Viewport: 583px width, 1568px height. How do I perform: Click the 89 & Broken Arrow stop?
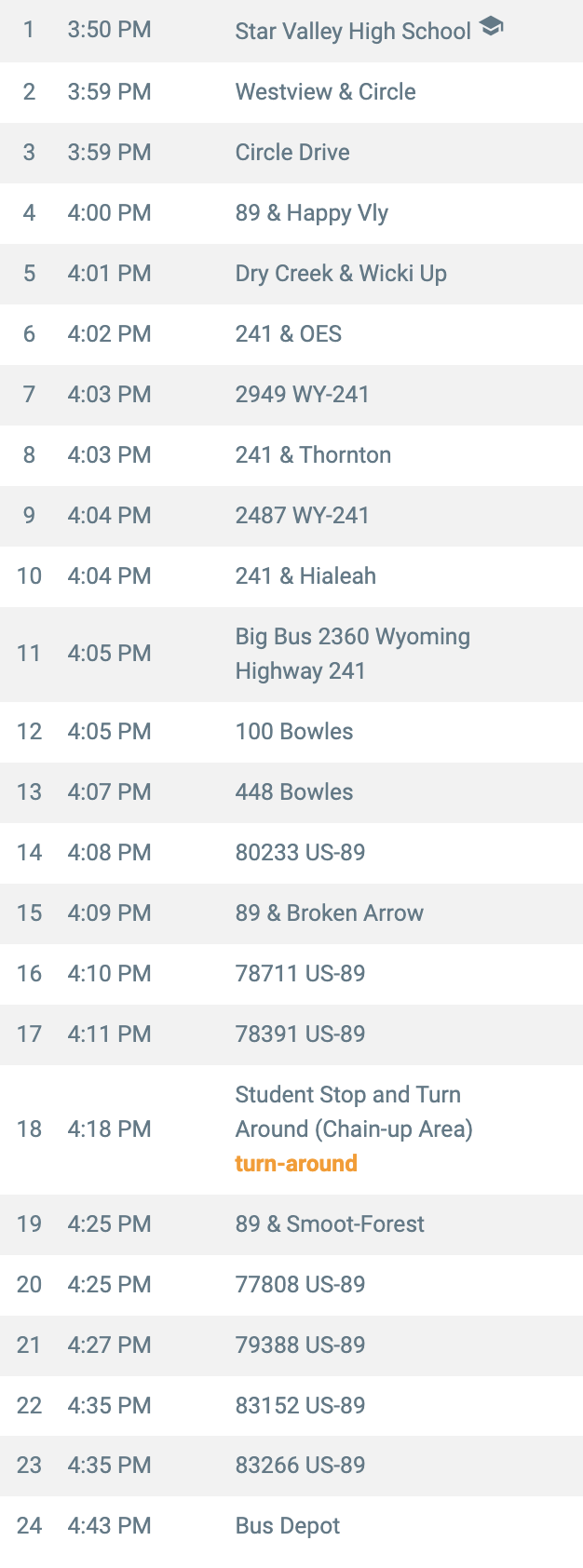[x=291, y=913]
